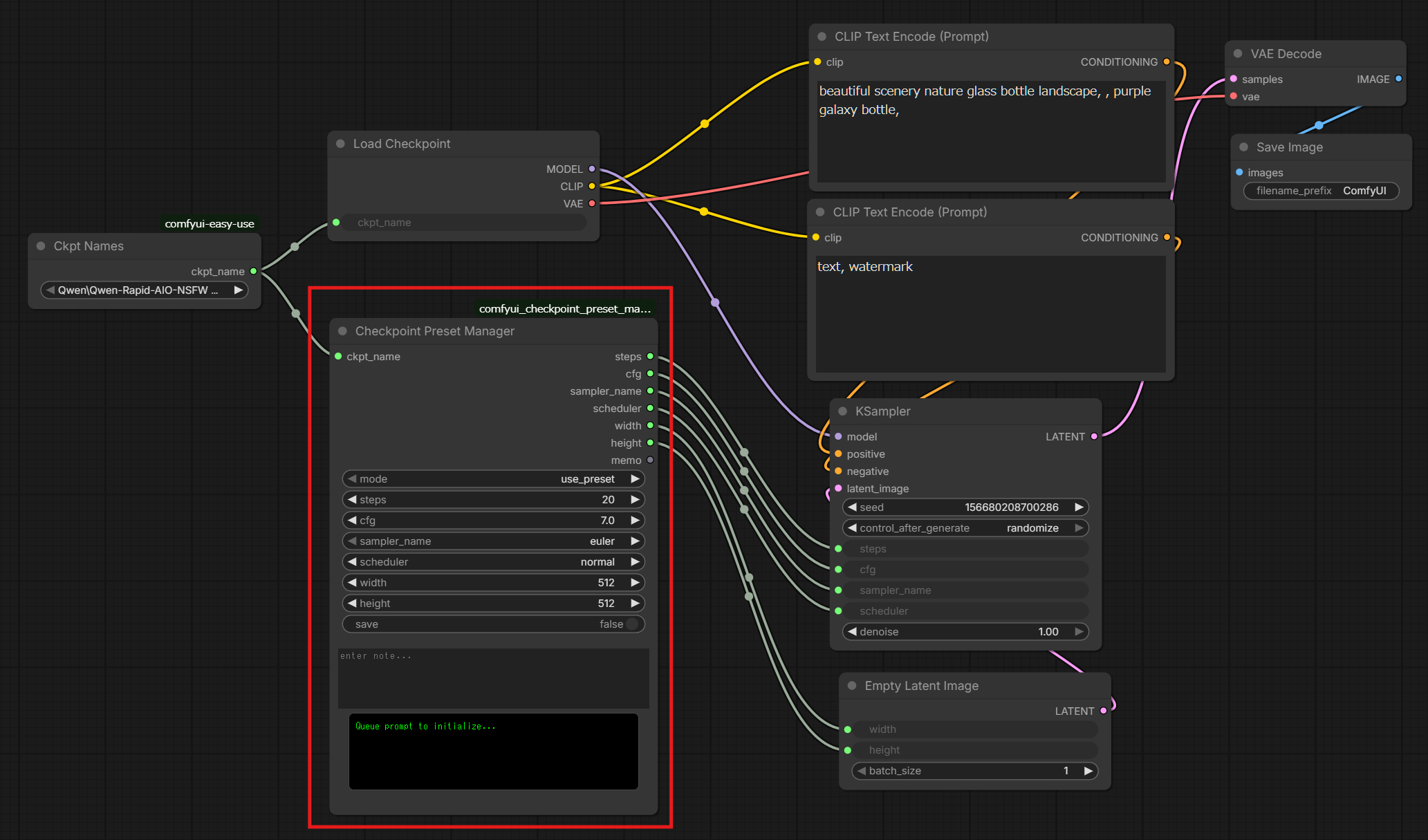Click the LATENT output socket on Empty Latent Image
The image size is (1428, 840).
click(1104, 711)
